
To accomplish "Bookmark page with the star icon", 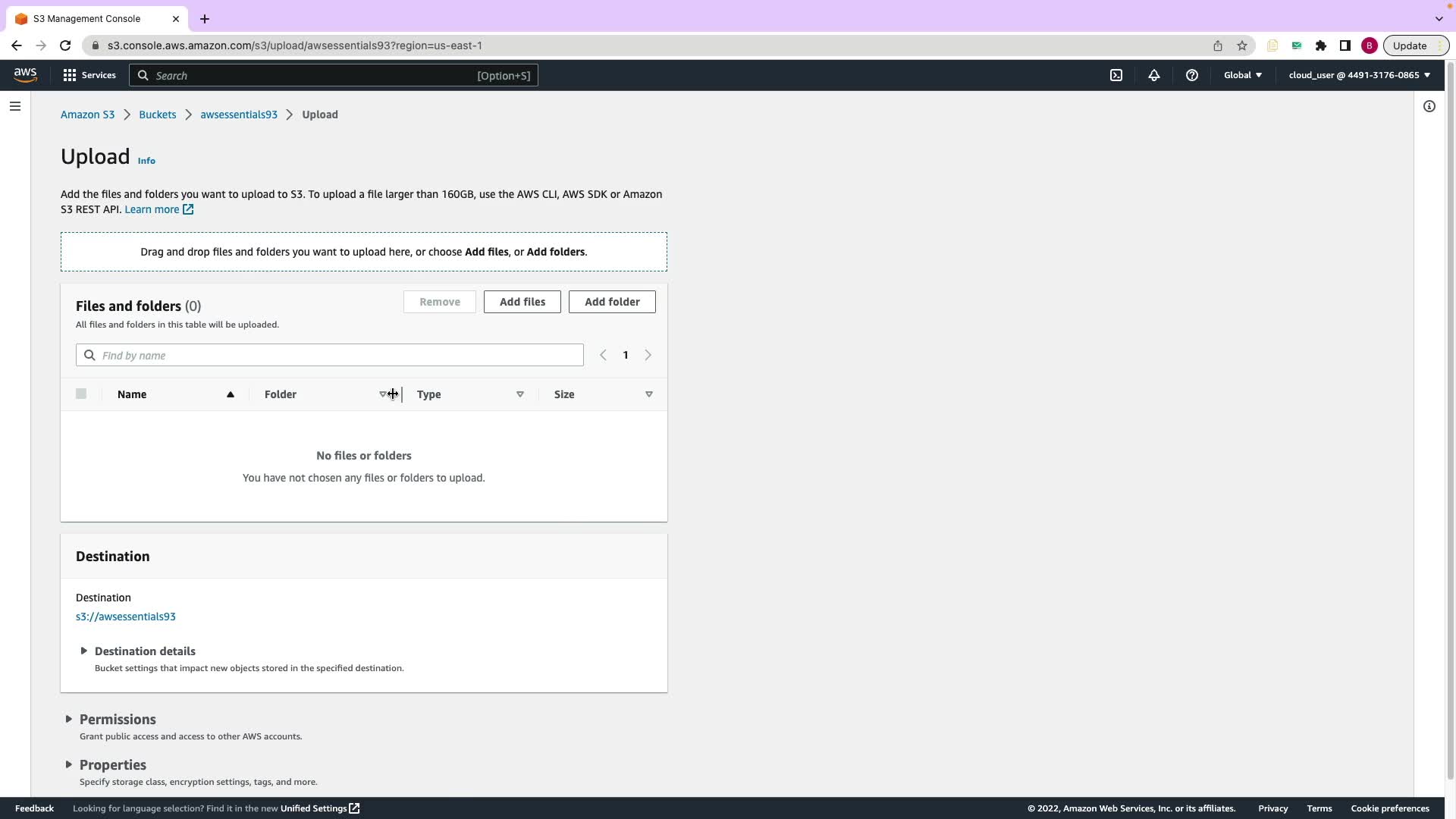I will (x=1241, y=45).
